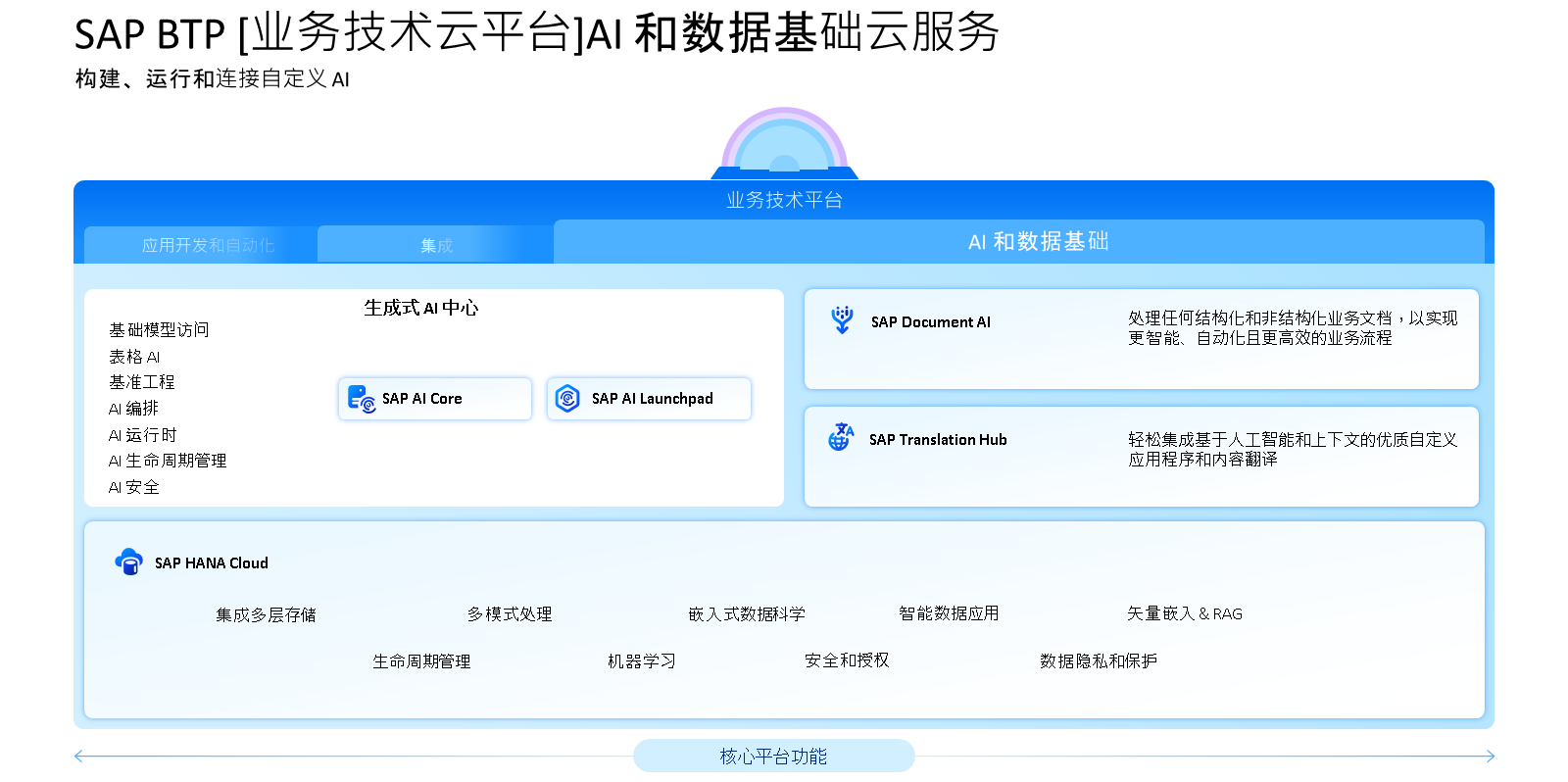This screenshot has width=1568, height=782.
Task: Click the SAP Document AI icon
Action: point(842,319)
